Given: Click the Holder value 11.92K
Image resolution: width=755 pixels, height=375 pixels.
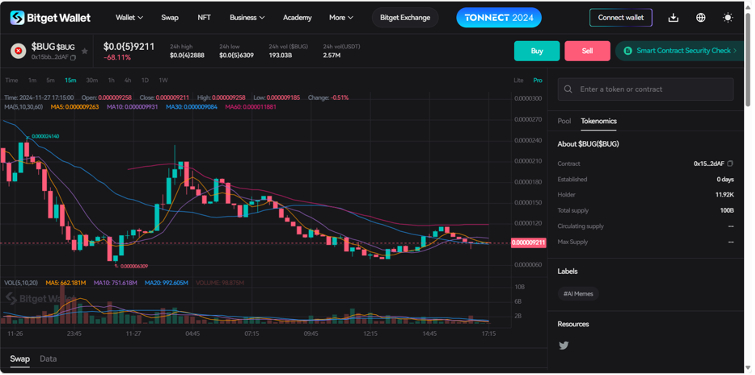Looking at the screenshot, I should (x=725, y=195).
